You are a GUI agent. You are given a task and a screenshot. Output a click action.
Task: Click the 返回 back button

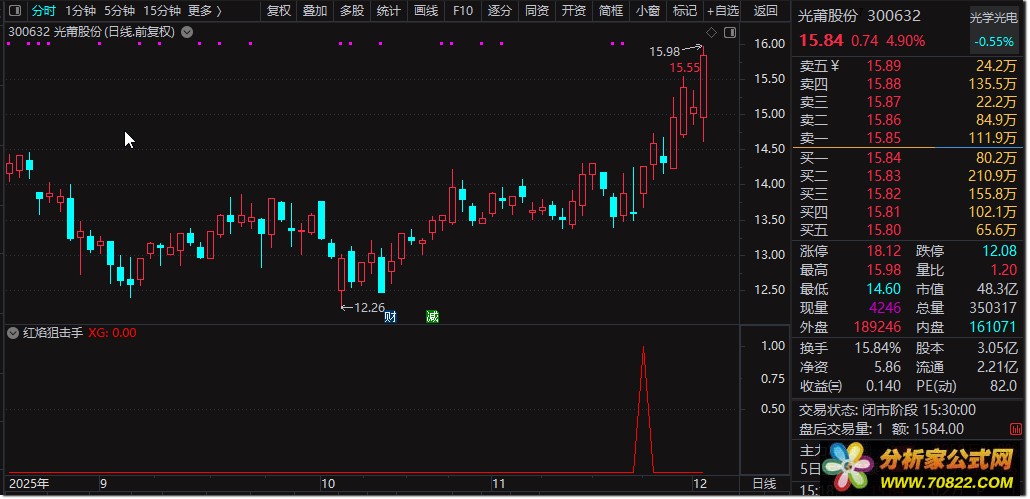pyautogui.click(x=765, y=11)
